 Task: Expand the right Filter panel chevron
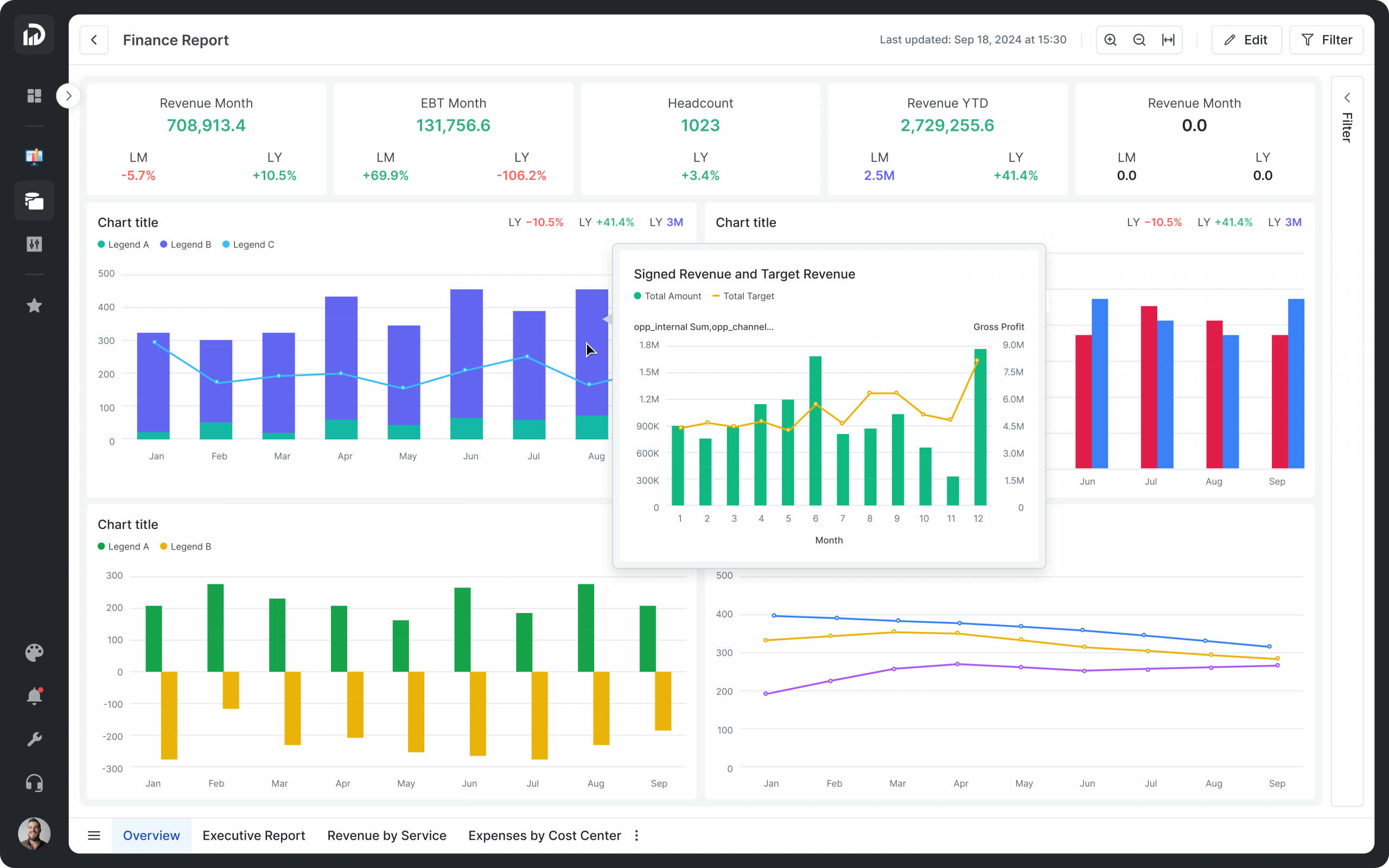pos(1347,98)
